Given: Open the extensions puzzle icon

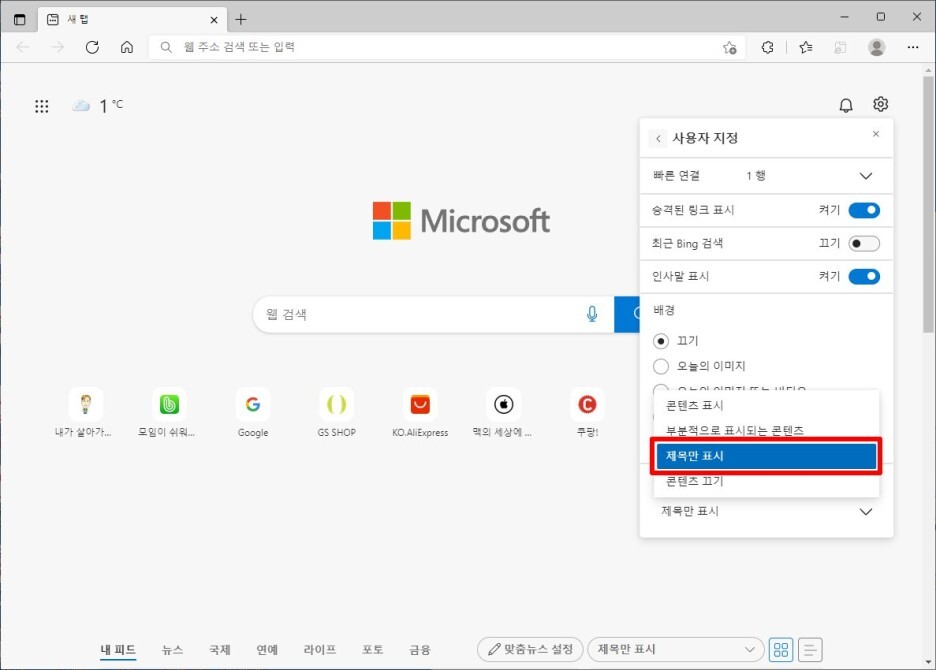Looking at the screenshot, I should [768, 47].
